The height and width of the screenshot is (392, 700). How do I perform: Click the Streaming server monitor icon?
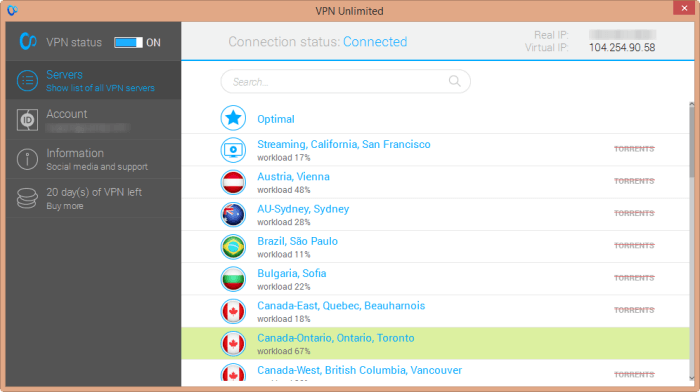(x=233, y=150)
